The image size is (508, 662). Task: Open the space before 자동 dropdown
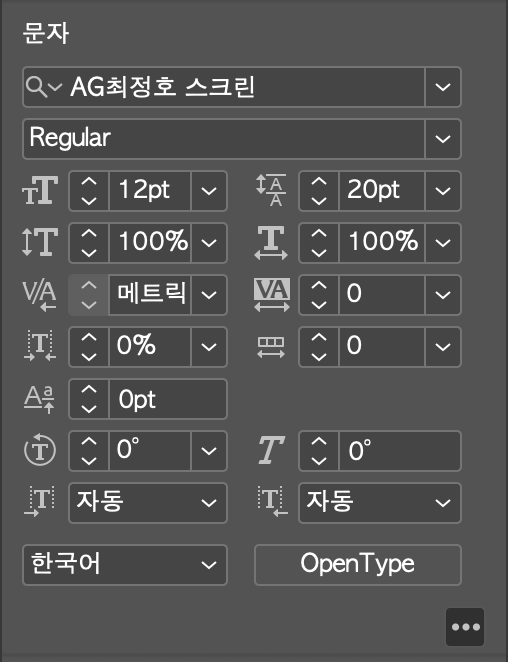tap(148, 503)
